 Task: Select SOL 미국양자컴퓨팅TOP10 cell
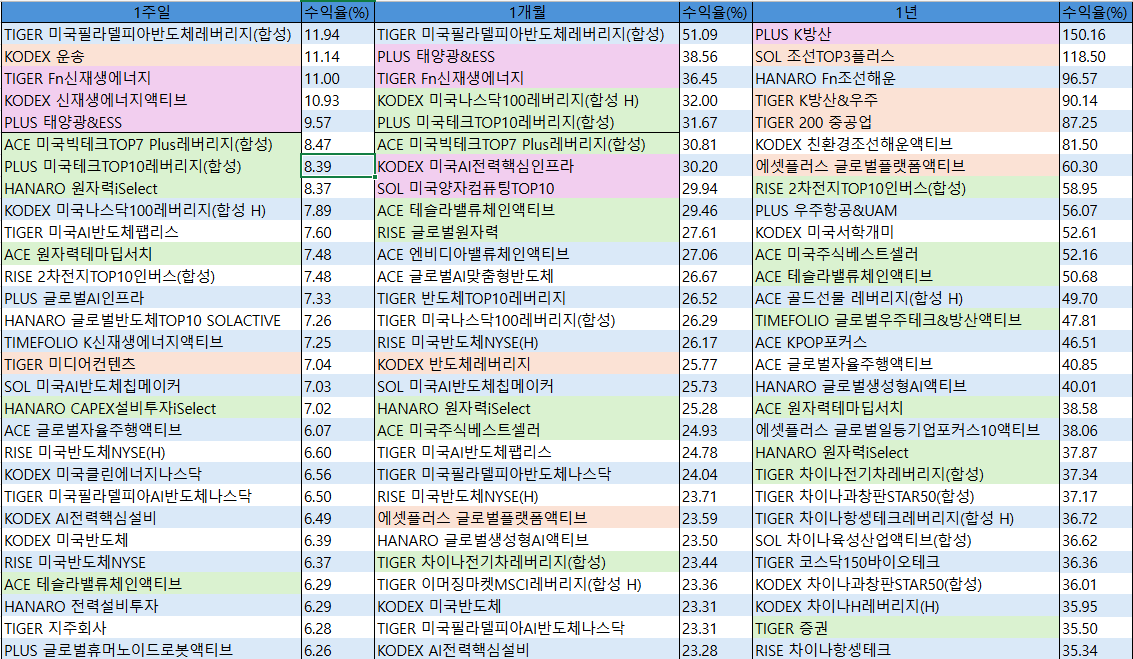527,189
